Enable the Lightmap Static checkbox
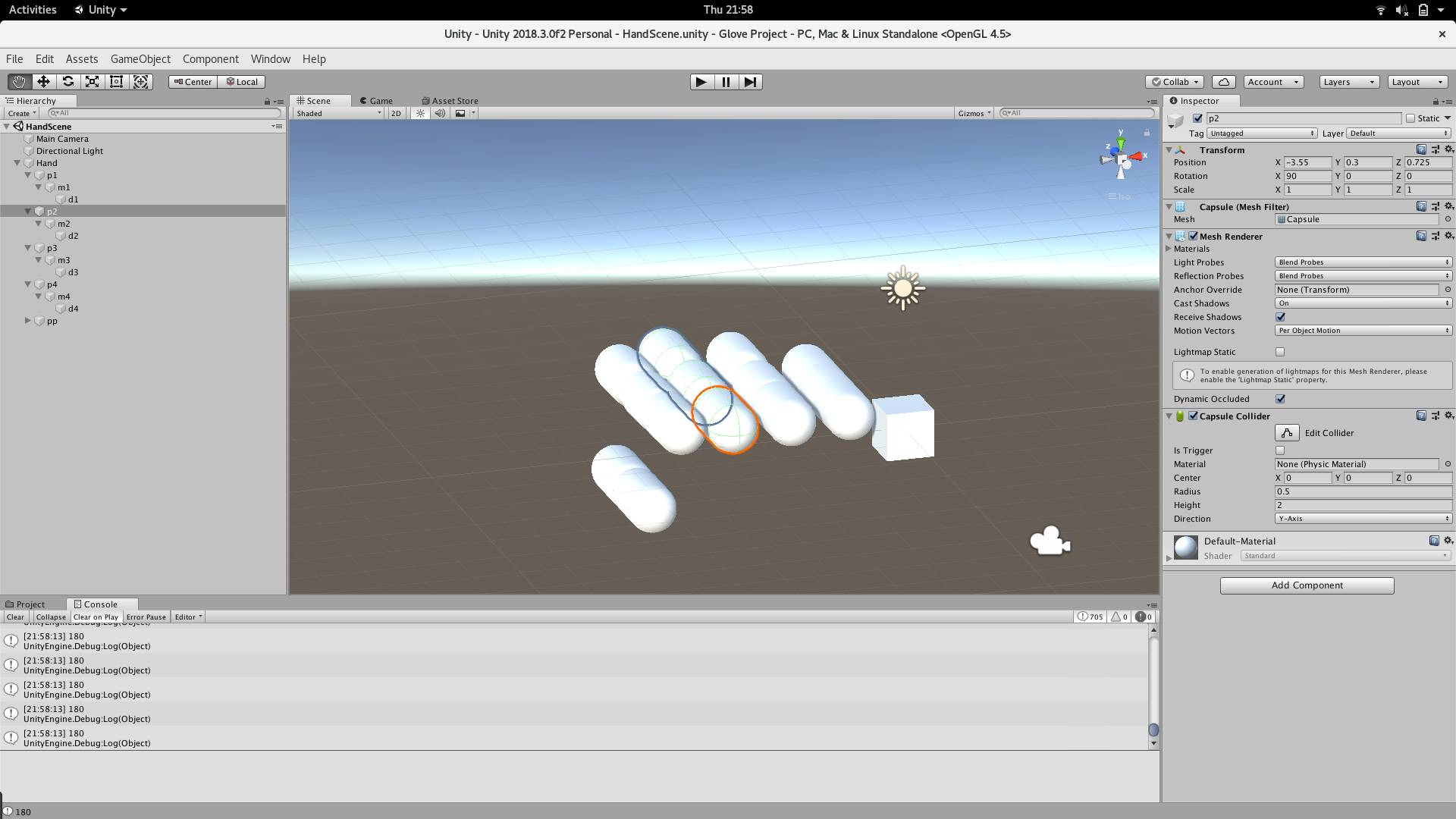This screenshot has width=1456, height=819. pos(1281,352)
